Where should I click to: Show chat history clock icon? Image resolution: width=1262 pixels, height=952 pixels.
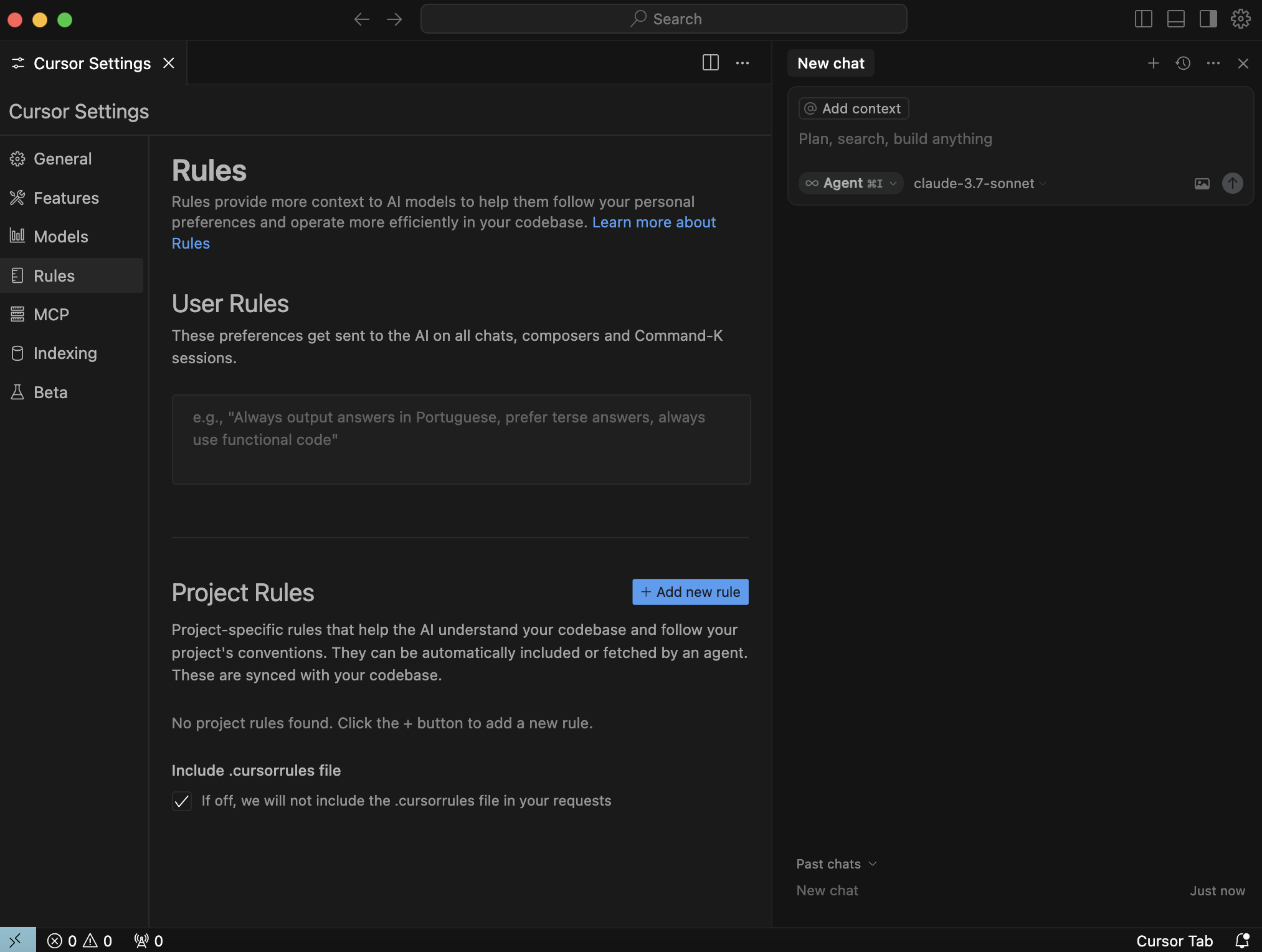click(x=1184, y=63)
